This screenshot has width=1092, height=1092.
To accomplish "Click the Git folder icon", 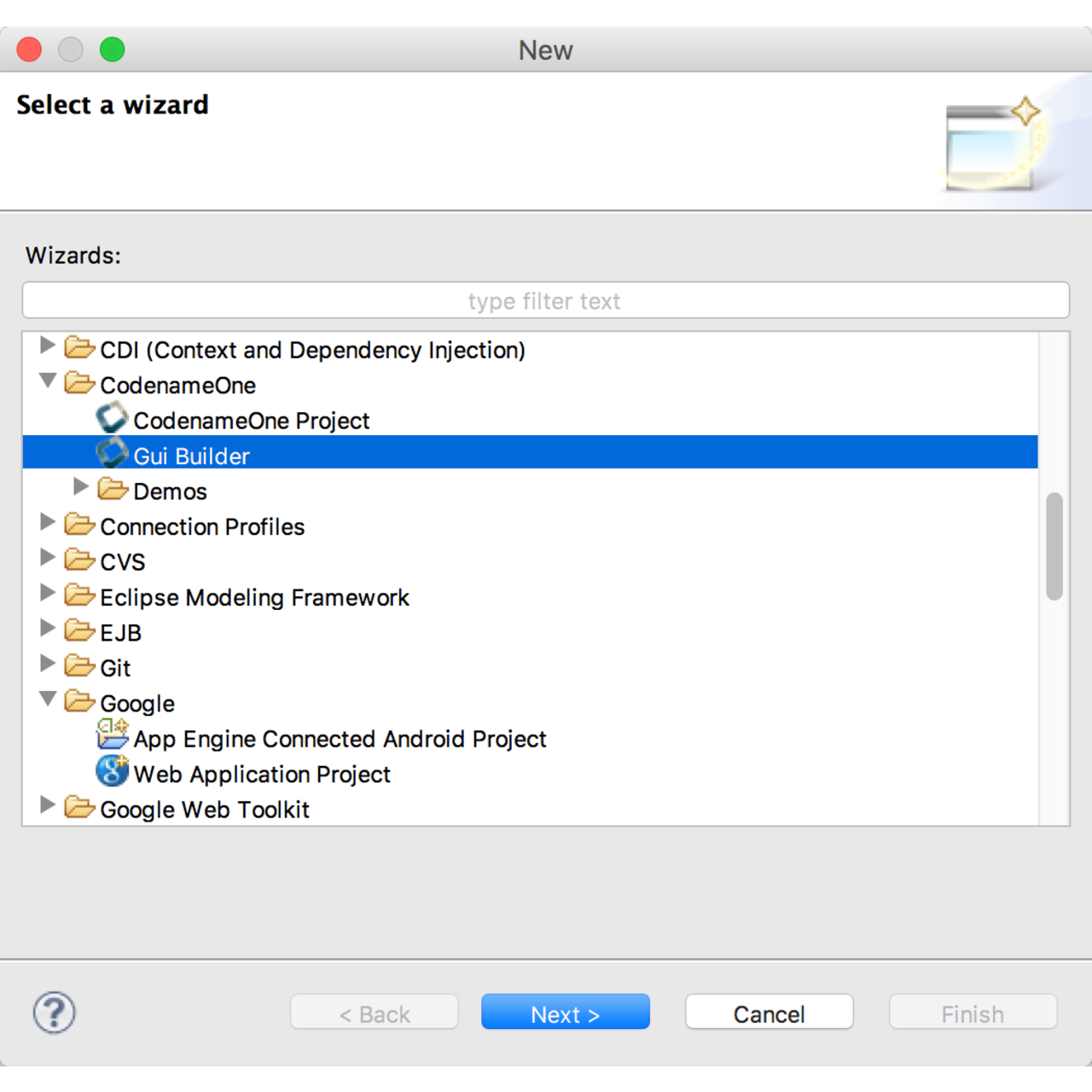I will coord(79,665).
